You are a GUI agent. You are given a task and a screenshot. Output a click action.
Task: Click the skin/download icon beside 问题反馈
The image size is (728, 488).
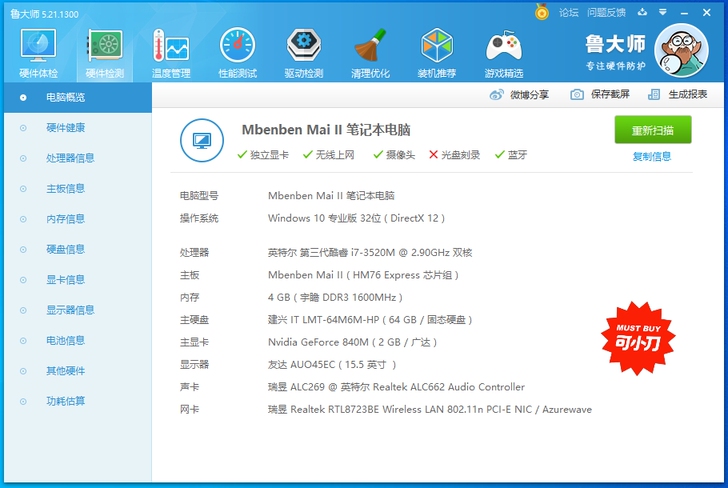642,12
